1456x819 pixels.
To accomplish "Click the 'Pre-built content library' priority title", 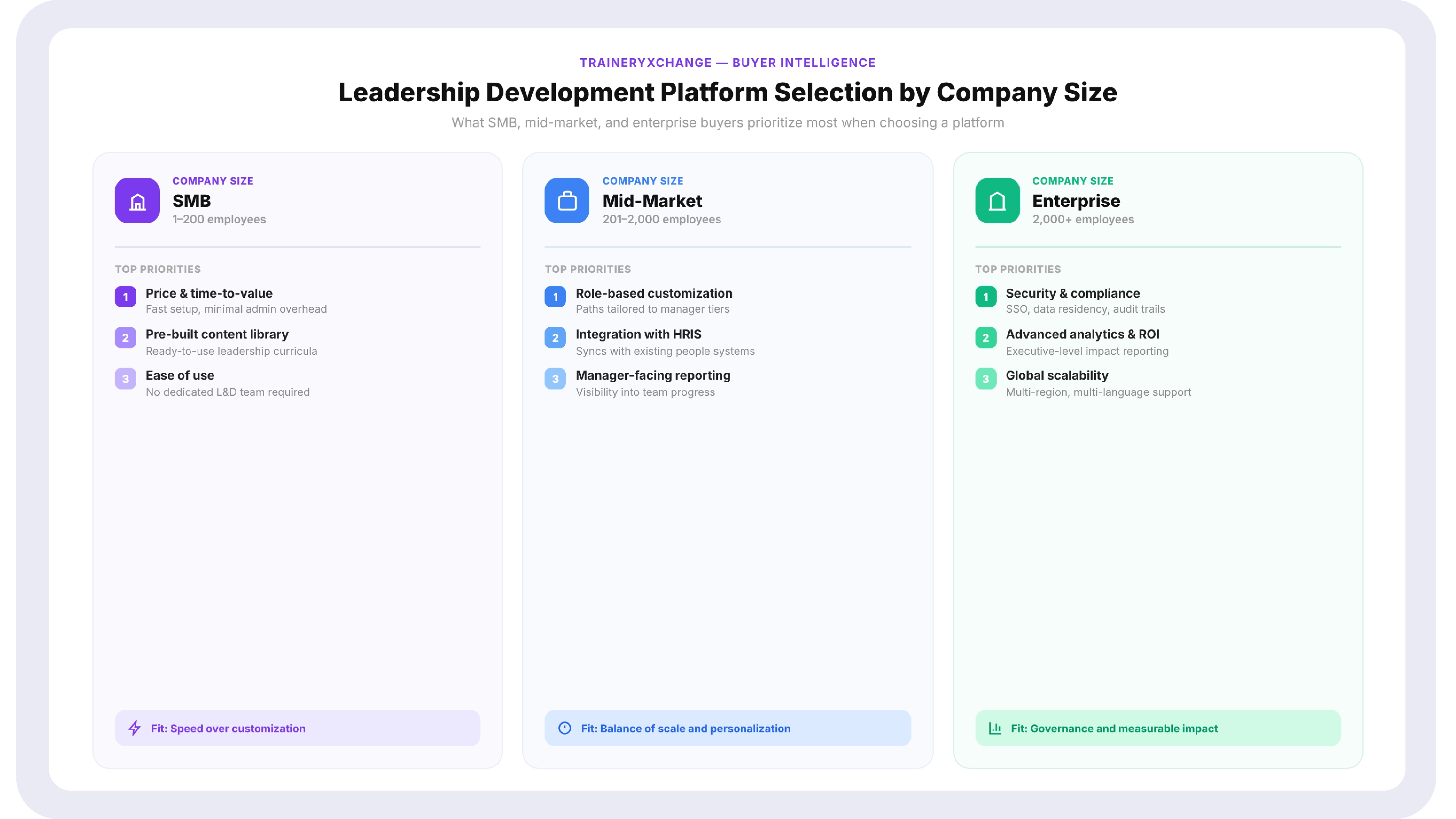I will [217, 334].
